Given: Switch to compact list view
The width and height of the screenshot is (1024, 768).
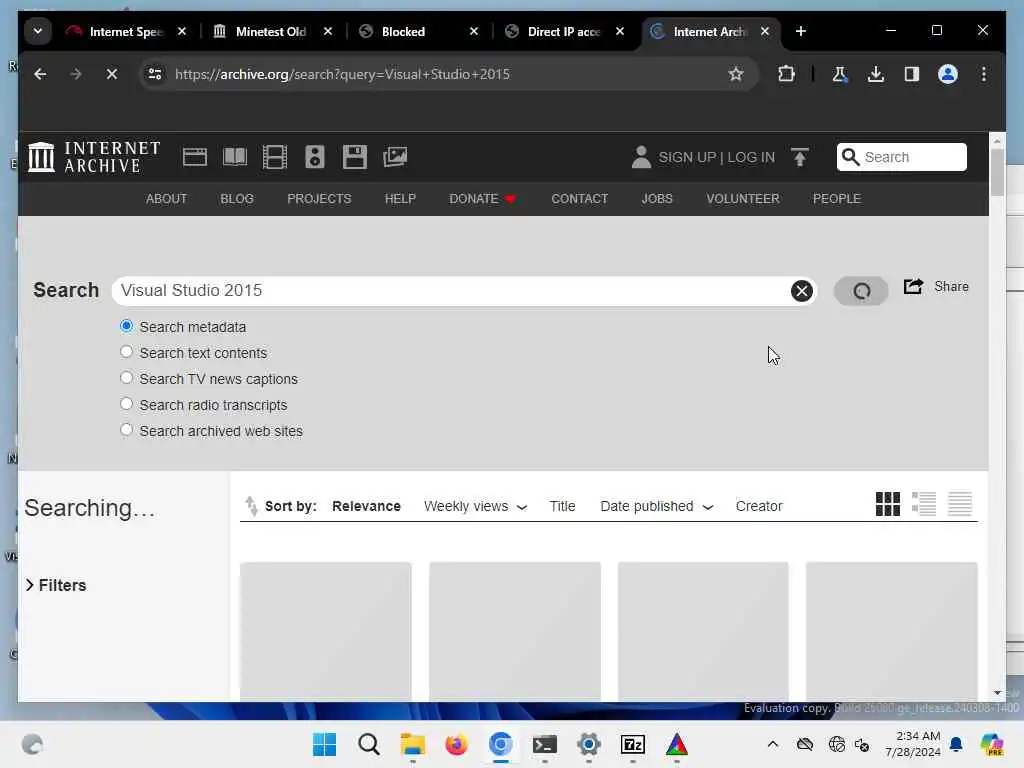Looking at the screenshot, I should (x=960, y=504).
